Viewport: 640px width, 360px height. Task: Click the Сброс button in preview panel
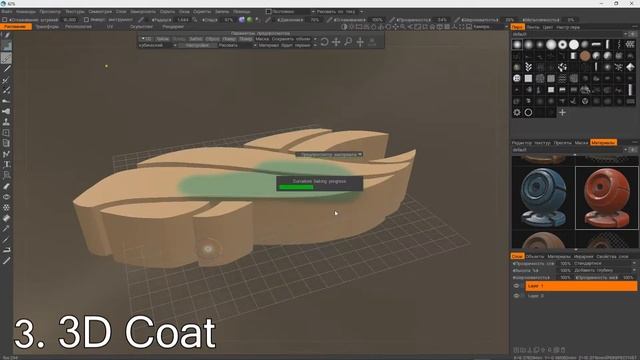tap(212, 39)
